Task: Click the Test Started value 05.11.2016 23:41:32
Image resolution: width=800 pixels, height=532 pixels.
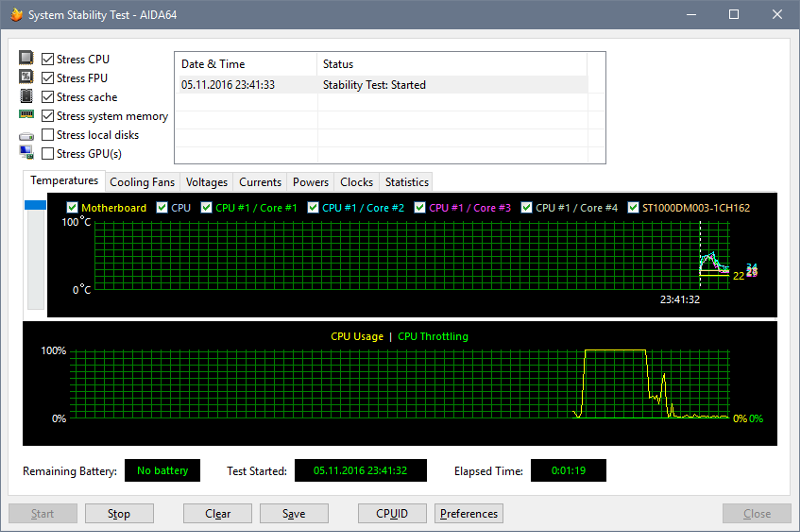Action: (x=361, y=470)
